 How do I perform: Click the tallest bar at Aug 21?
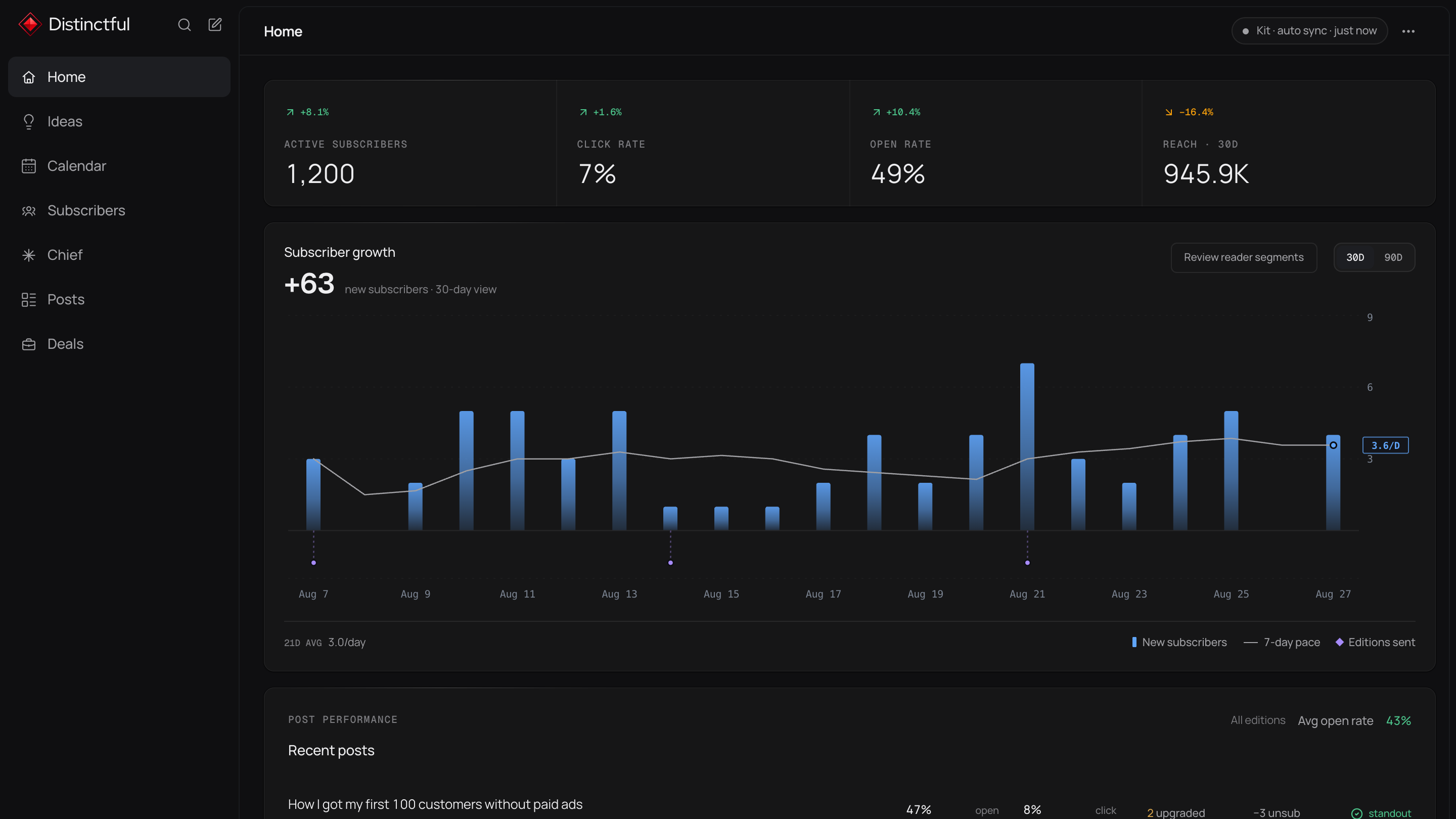tap(1028, 446)
